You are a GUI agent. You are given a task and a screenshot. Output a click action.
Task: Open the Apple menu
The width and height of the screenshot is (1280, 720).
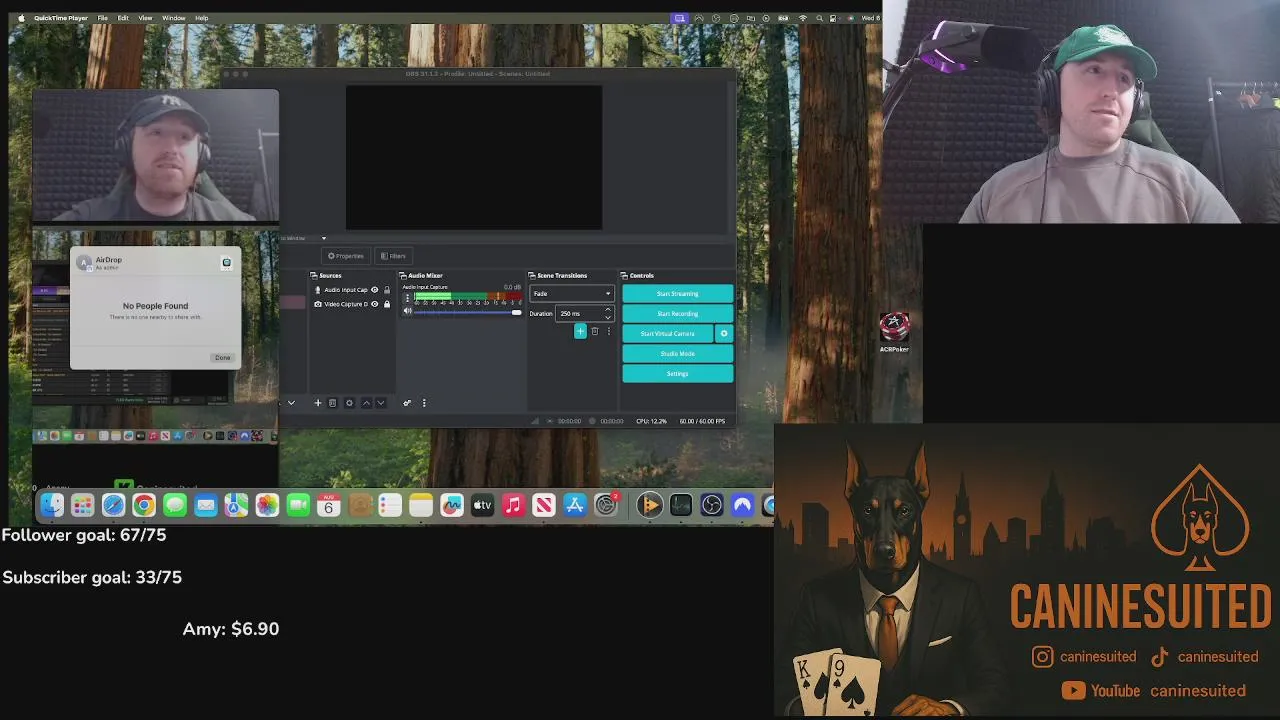click(x=21, y=18)
